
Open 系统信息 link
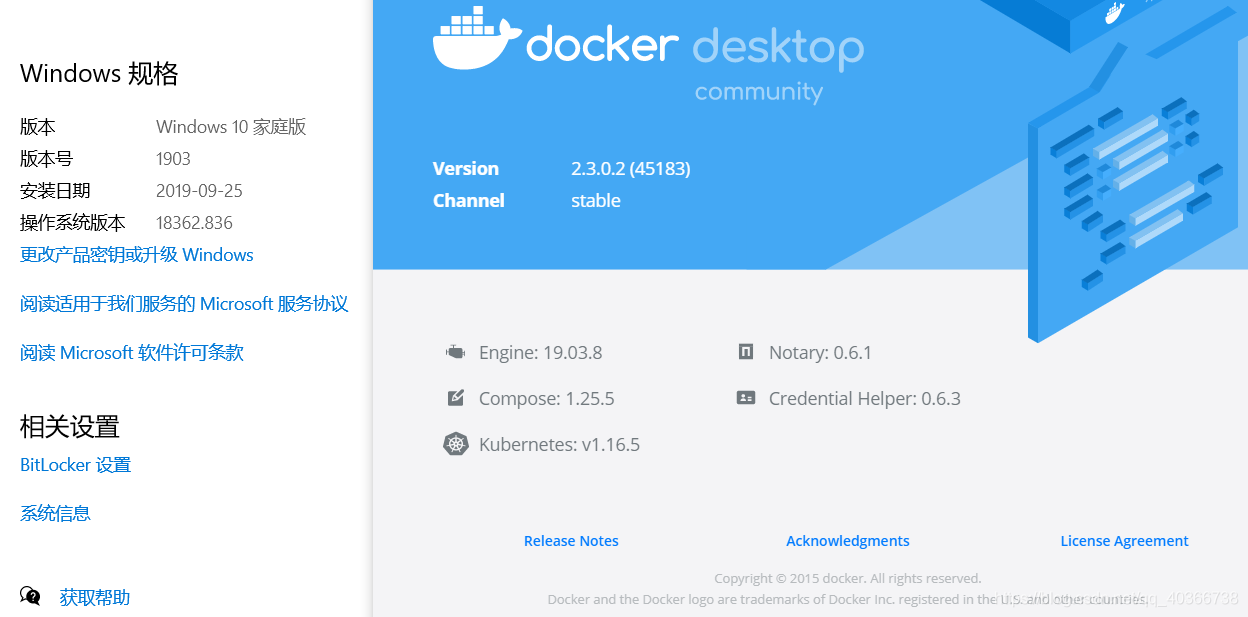pyautogui.click(x=55, y=514)
